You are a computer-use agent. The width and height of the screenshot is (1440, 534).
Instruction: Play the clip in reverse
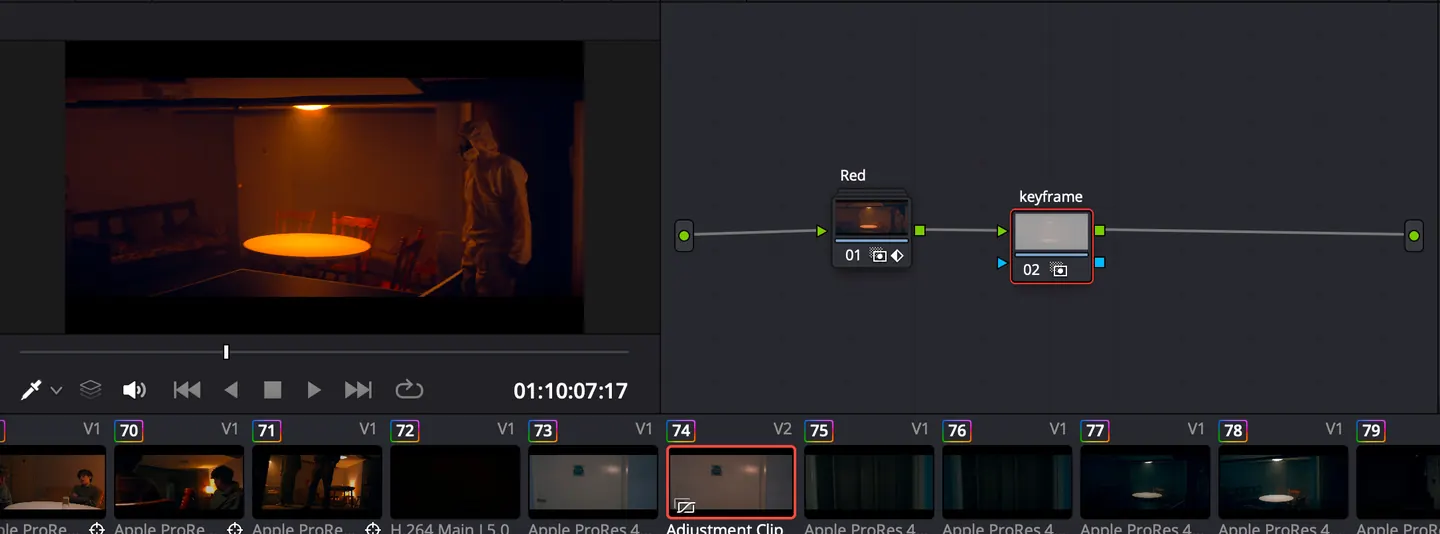(231, 390)
